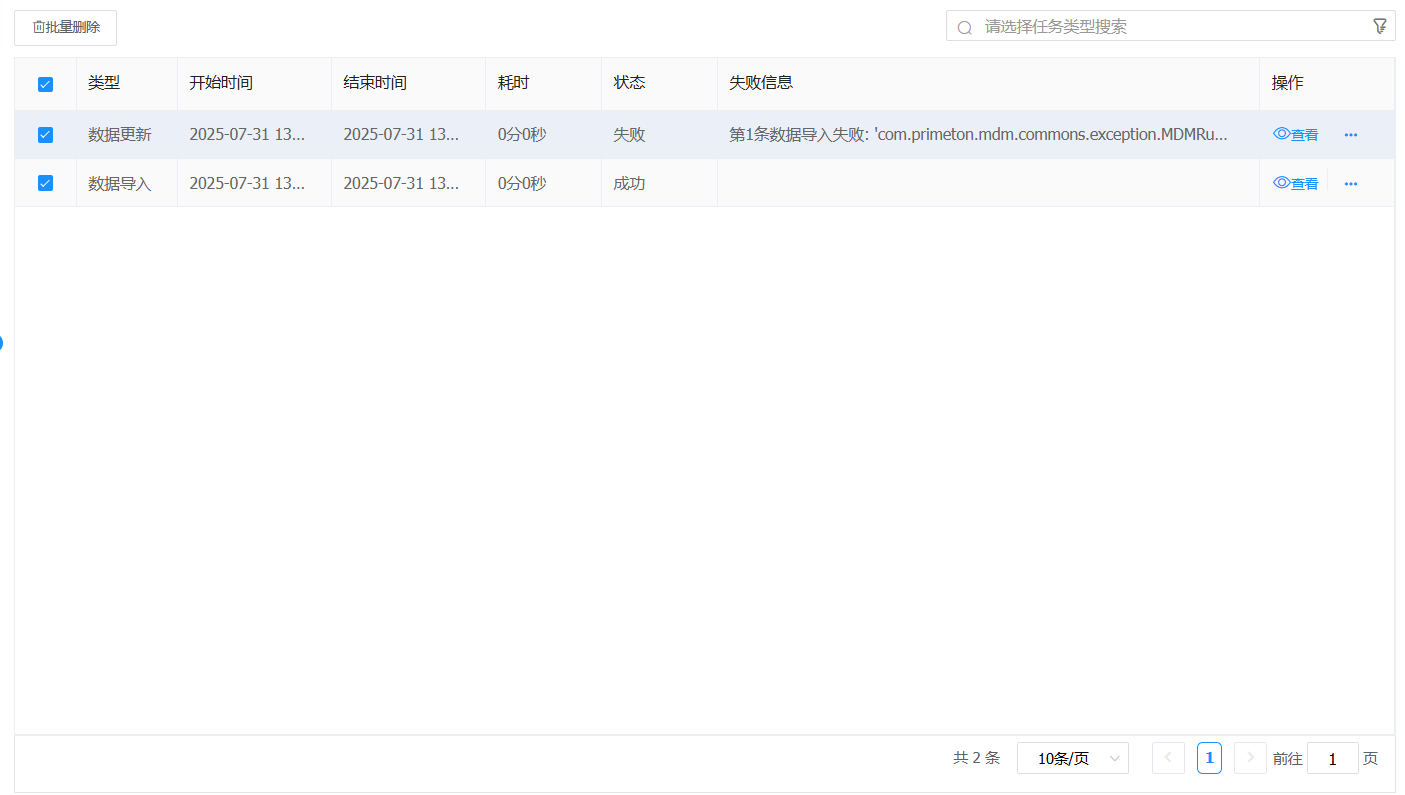Click 查看 eye icon for 数据更新 task

pyautogui.click(x=1281, y=134)
